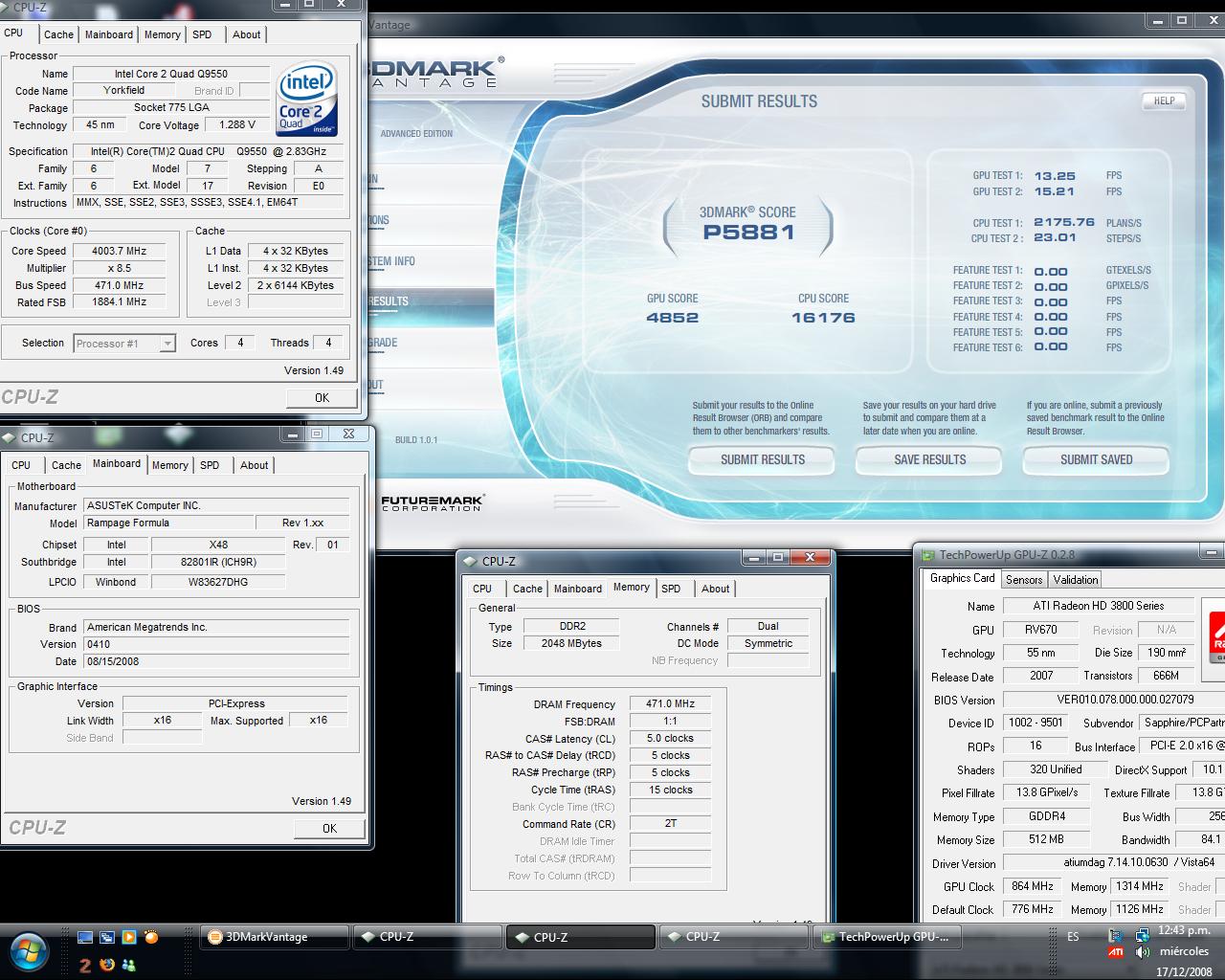Click the Show Desktop quick launch icon

pyautogui.click(x=85, y=938)
